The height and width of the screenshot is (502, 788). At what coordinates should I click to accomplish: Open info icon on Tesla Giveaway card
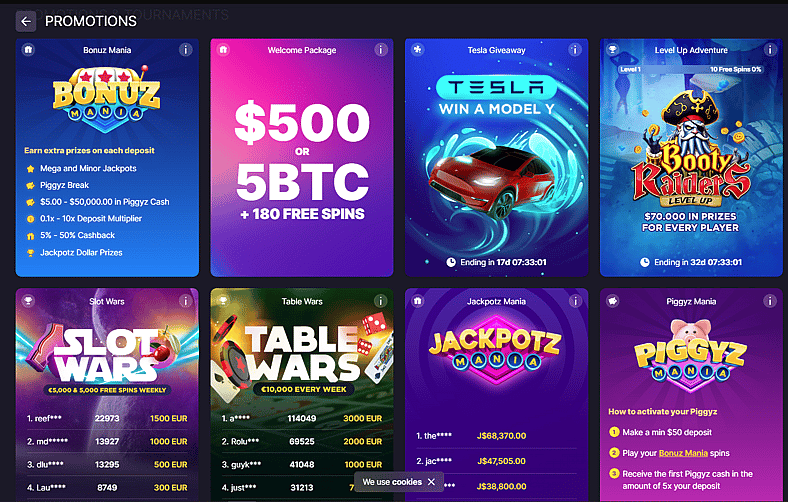[x=575, y=50]
